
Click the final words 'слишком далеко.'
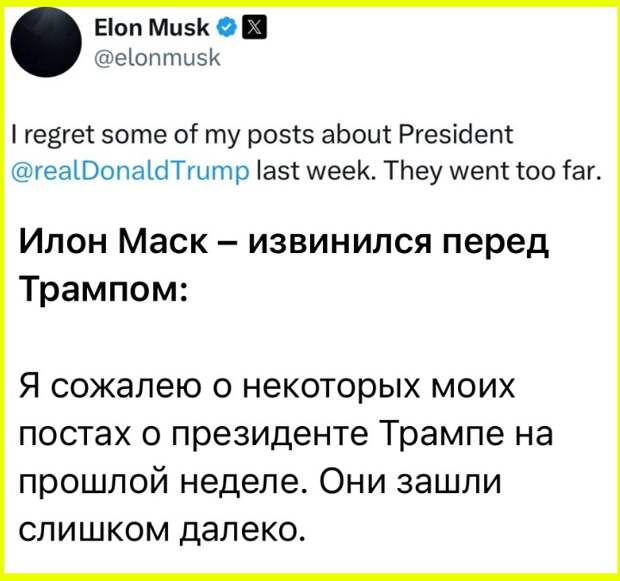click(x=162, y=530)
